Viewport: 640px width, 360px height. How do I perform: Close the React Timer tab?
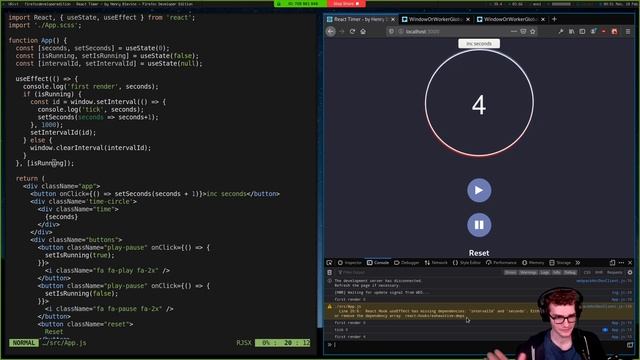click(393, 19)
